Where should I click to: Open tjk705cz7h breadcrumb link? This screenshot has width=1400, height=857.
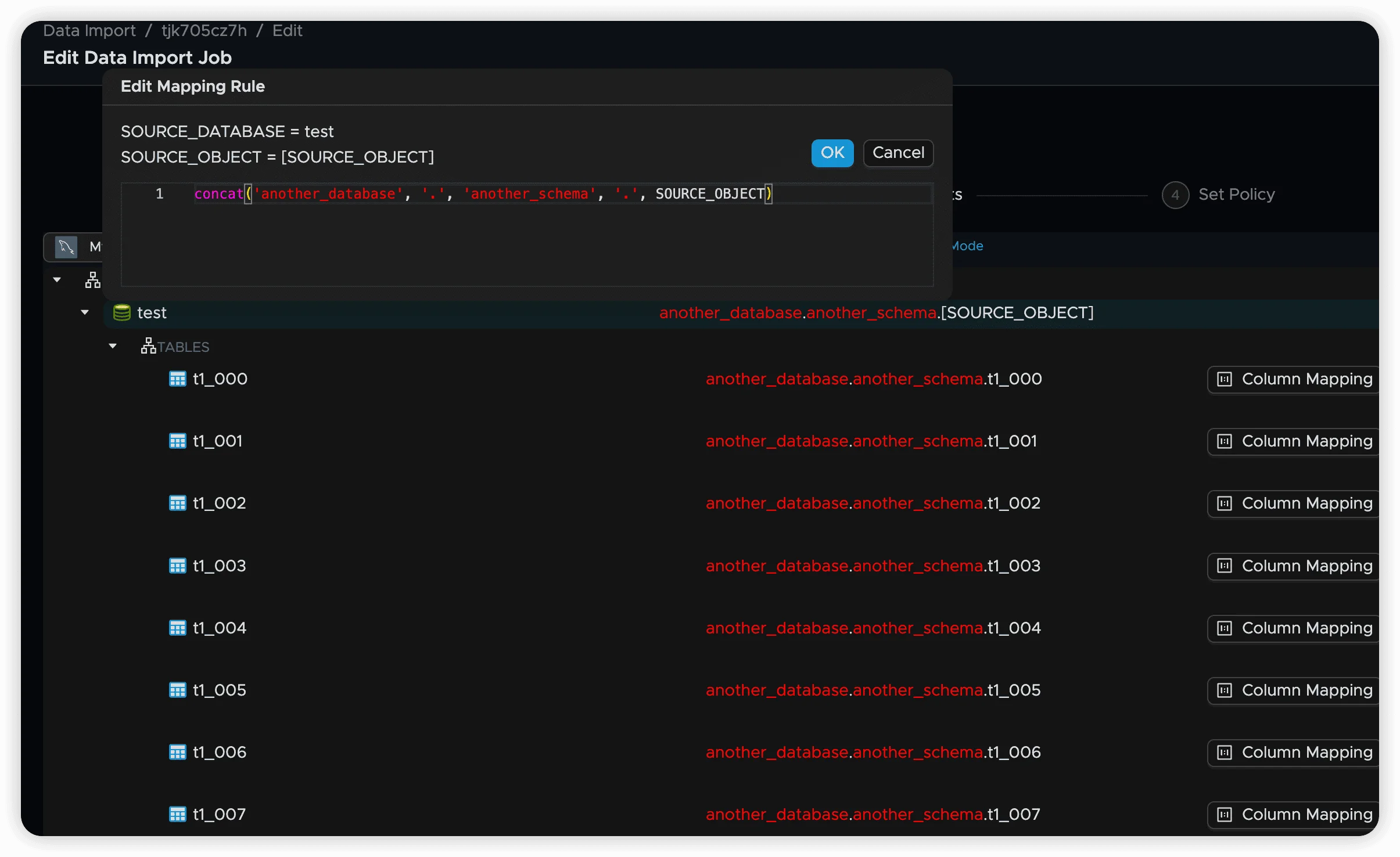(x=204, y=31)
